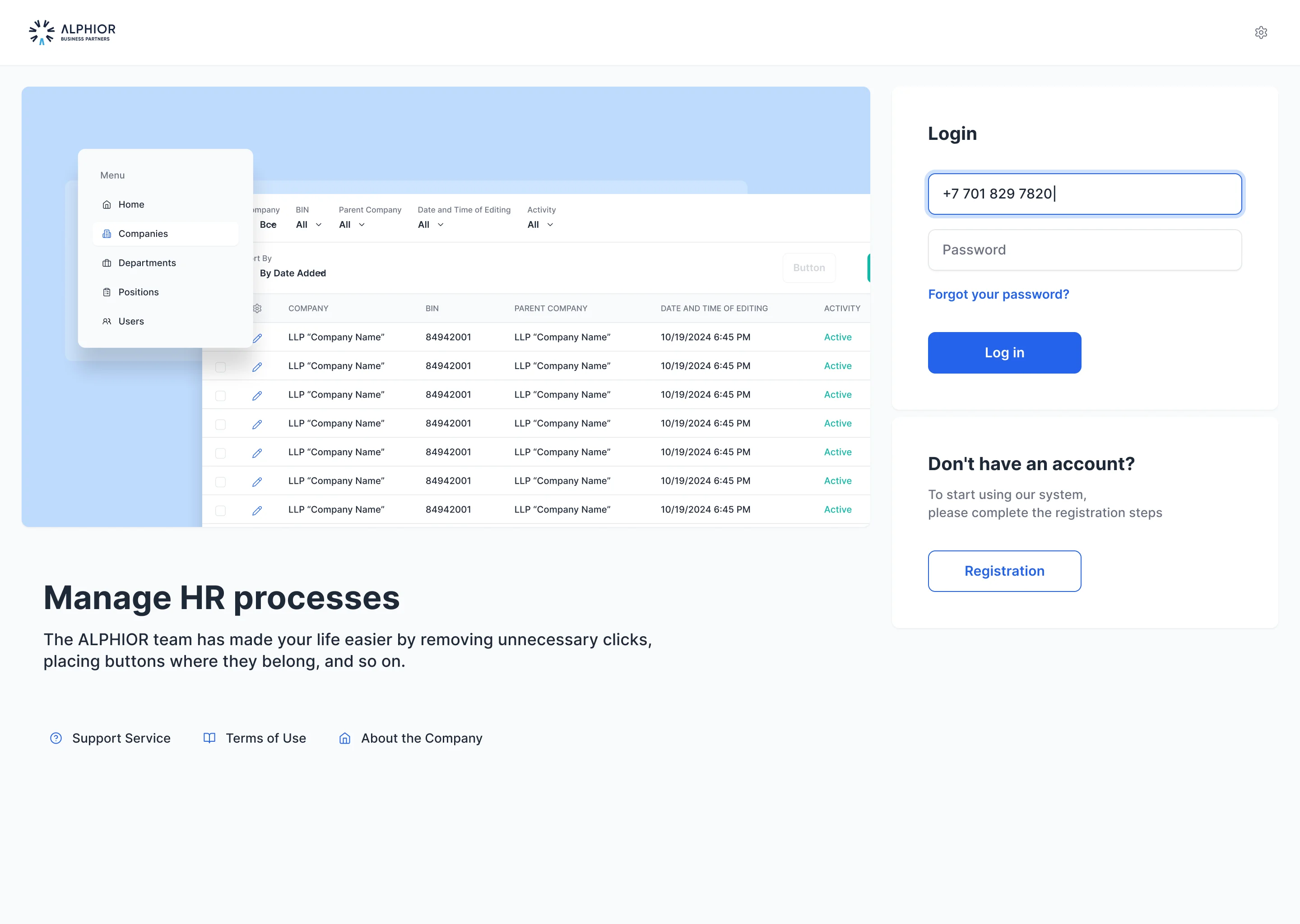Click the pencil icon in the second table row

tap(257, 366)
